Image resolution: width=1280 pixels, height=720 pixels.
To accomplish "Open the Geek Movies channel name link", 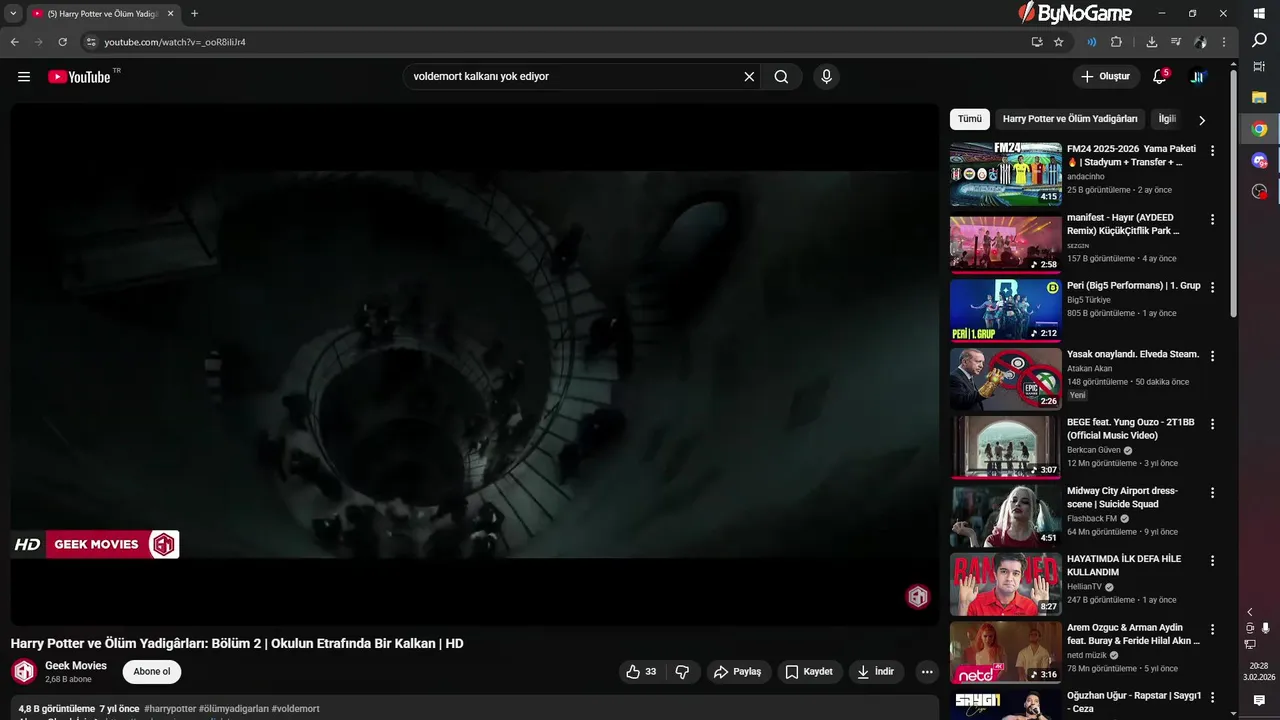I will (76, 666).
